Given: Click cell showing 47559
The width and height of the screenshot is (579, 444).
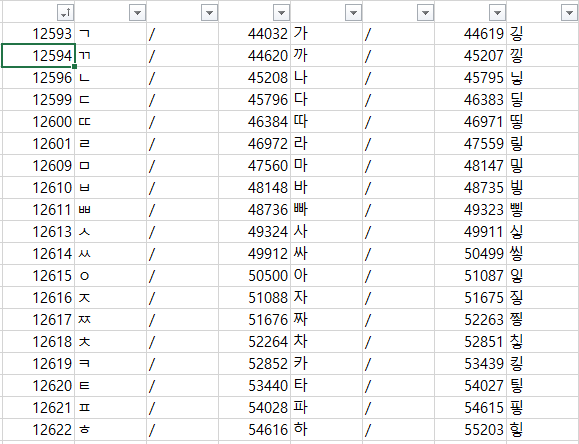Looking at the screenshot, I should pos(470,144).
